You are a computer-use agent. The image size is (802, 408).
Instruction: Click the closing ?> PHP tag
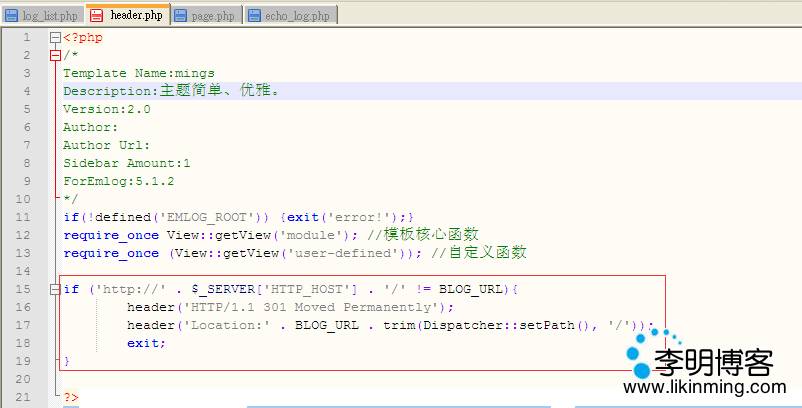70,398
